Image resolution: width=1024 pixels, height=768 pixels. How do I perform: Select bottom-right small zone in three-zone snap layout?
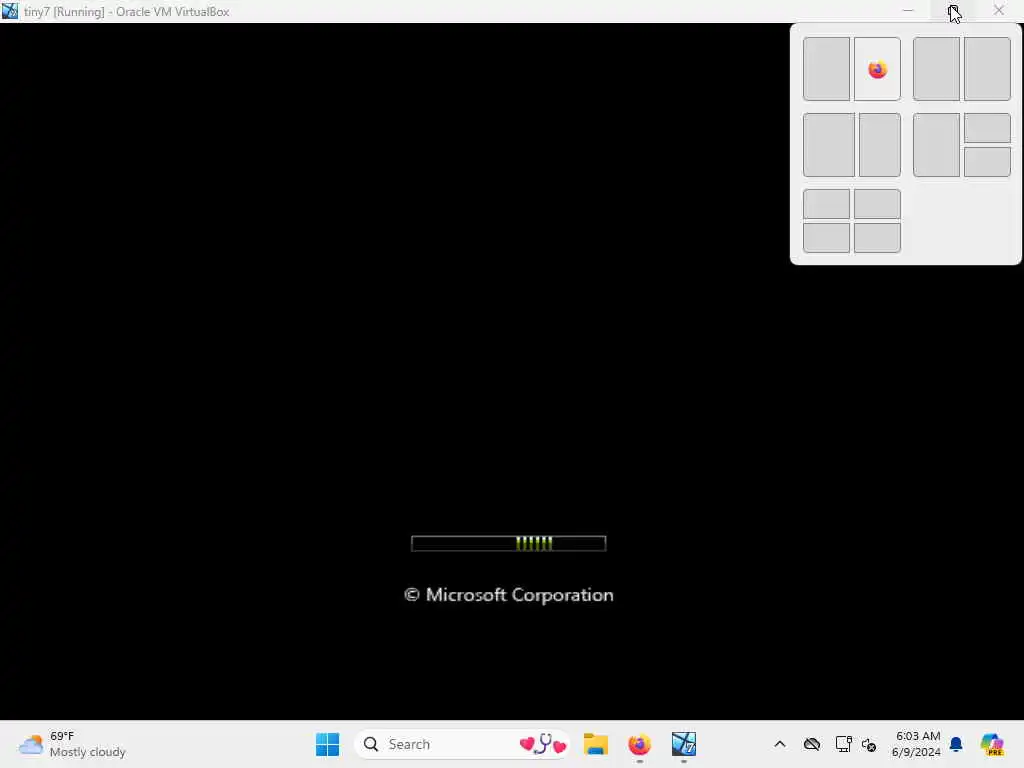(987, 162)
